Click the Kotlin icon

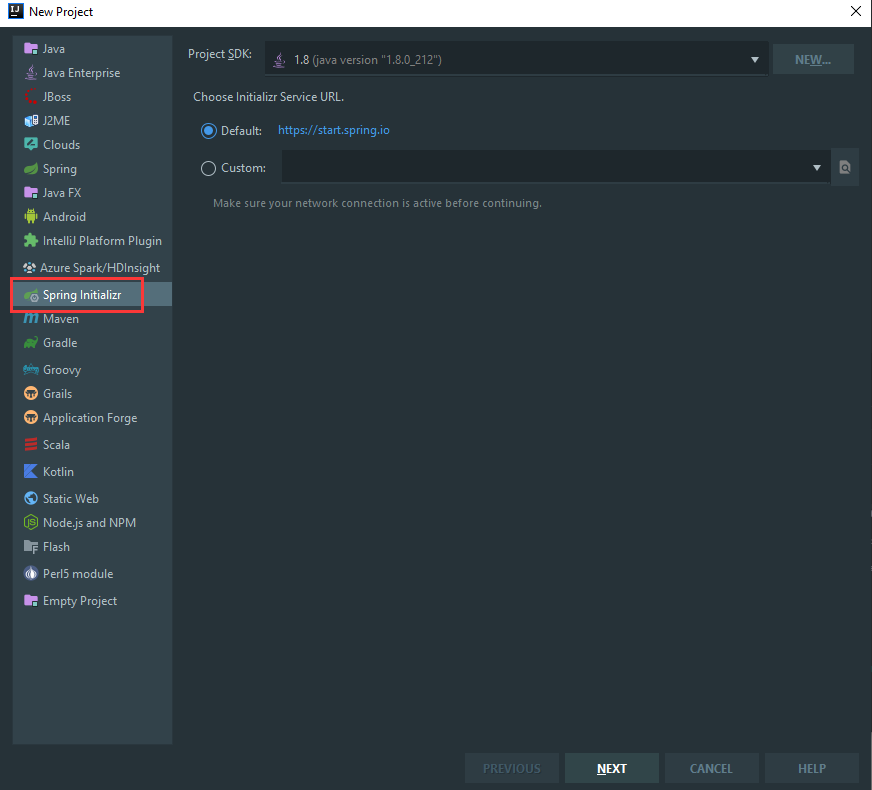coord(31,471)
